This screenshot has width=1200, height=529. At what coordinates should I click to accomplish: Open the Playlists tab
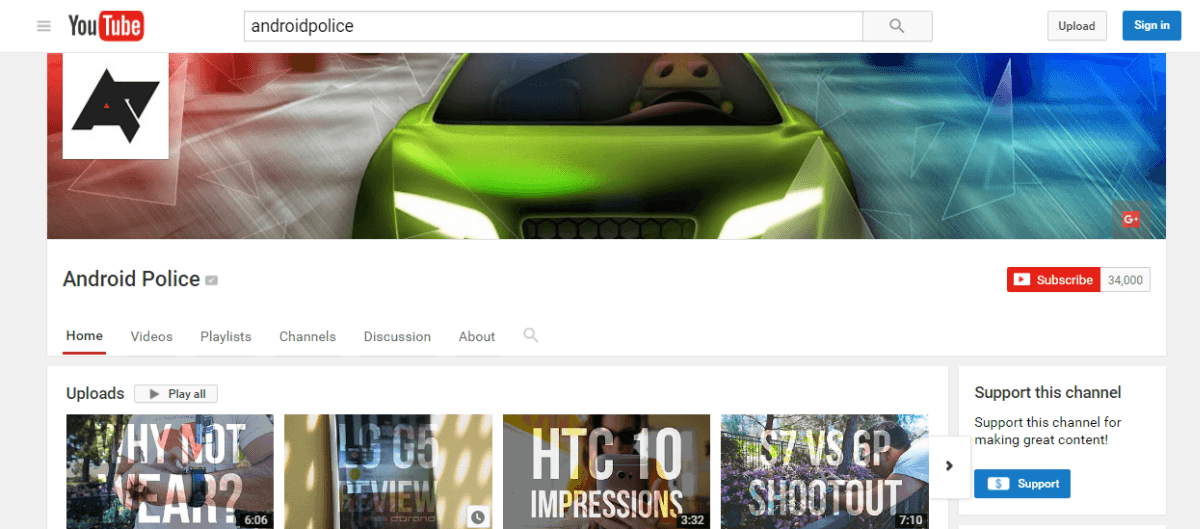click(226, 337)
